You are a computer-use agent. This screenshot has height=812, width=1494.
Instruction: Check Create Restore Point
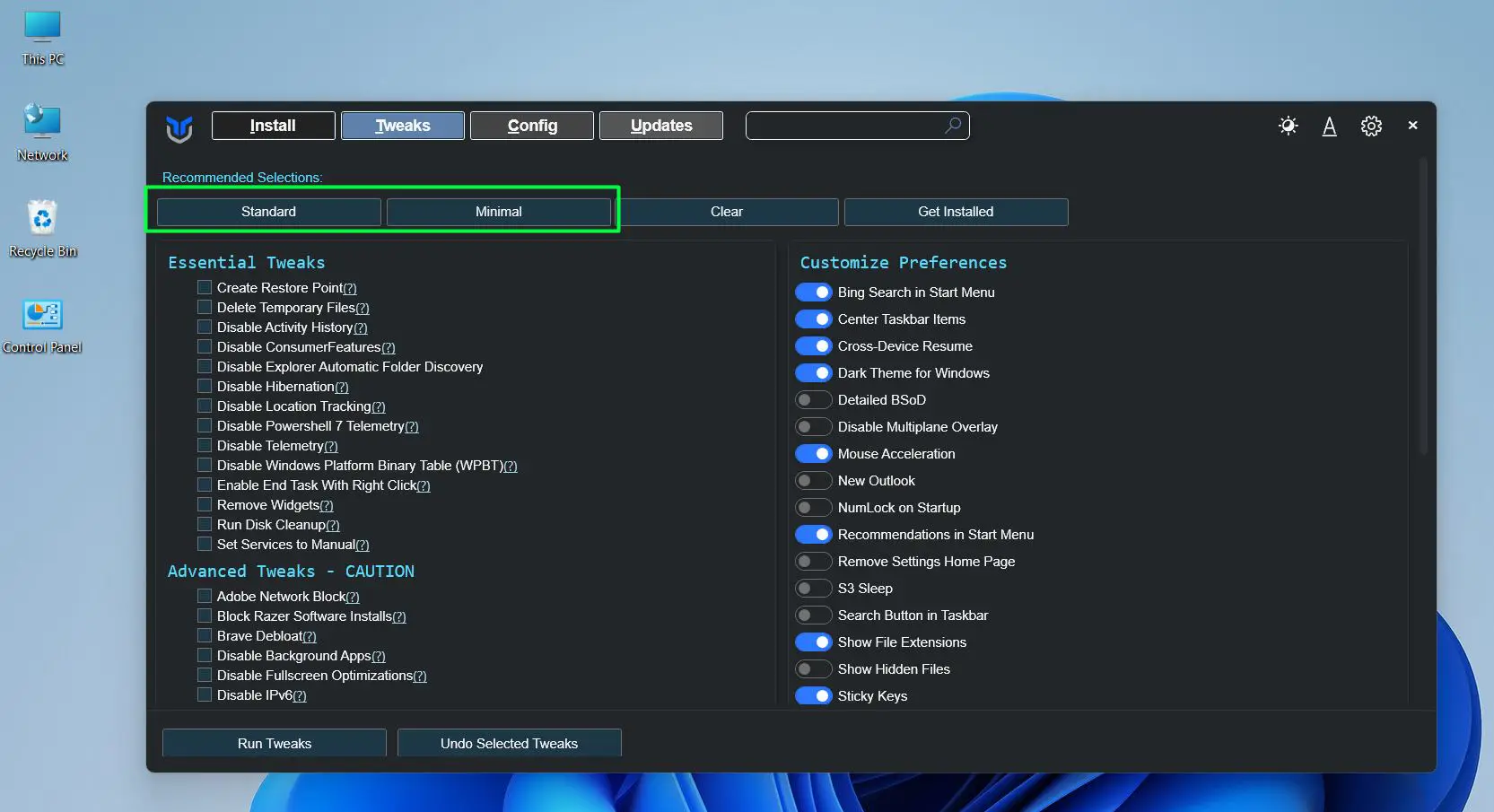[x=204, y=287]
